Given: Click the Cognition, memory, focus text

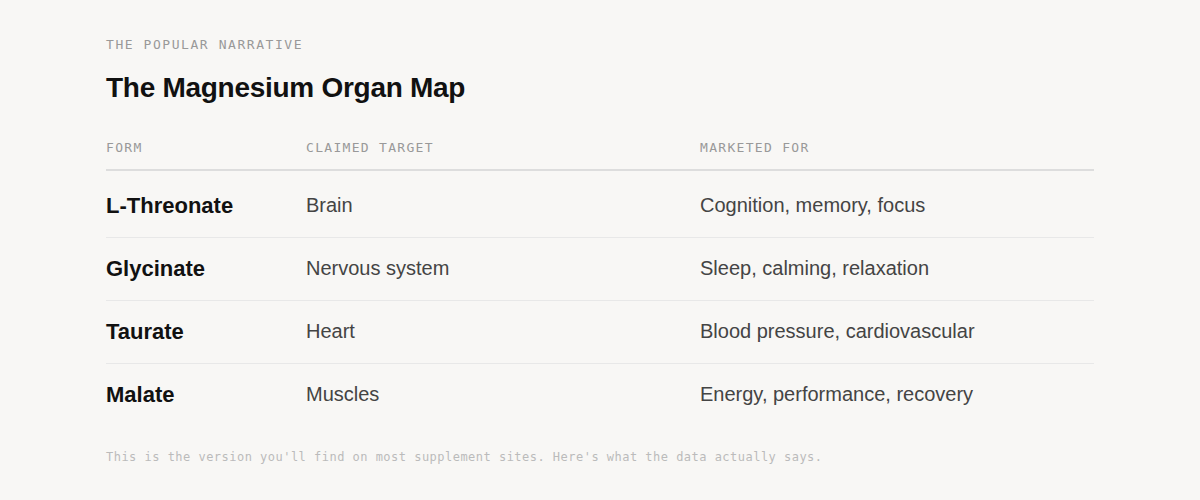Looking at the screenshot, I should [812, 206].
